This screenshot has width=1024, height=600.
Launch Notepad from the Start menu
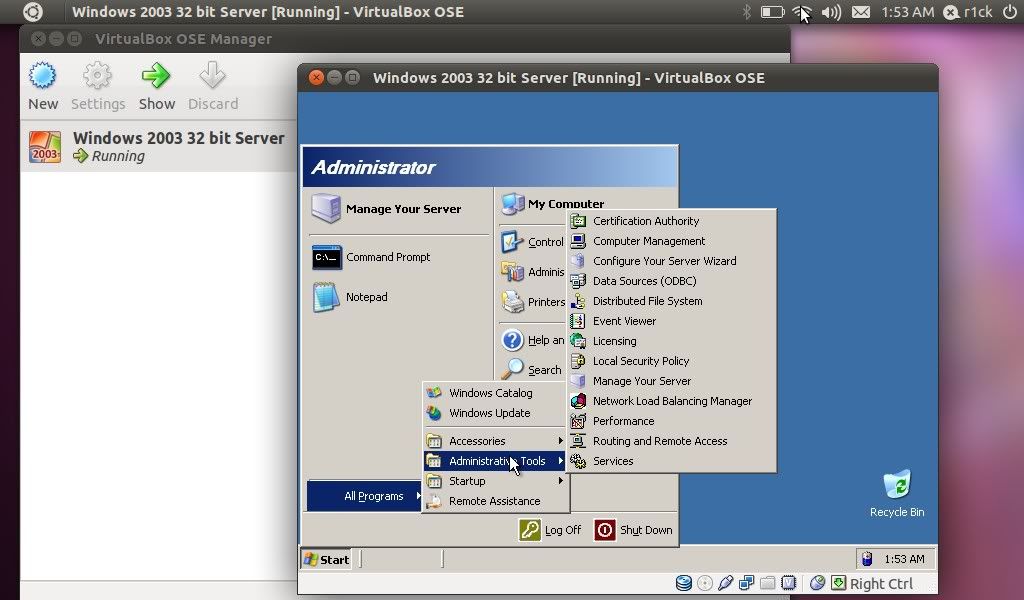point(365,297)
